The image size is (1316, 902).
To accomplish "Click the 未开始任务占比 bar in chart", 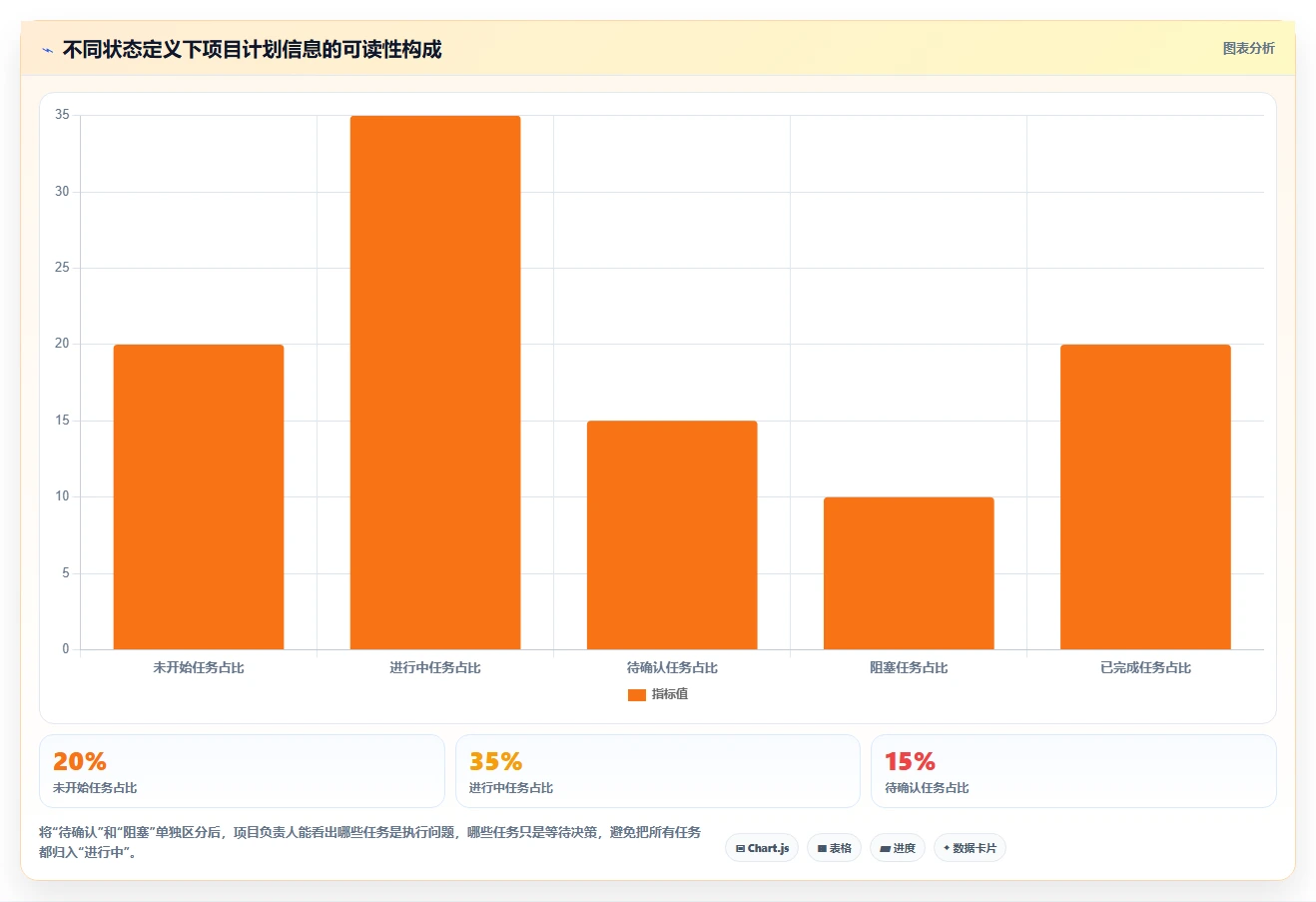I will point(199,496).
